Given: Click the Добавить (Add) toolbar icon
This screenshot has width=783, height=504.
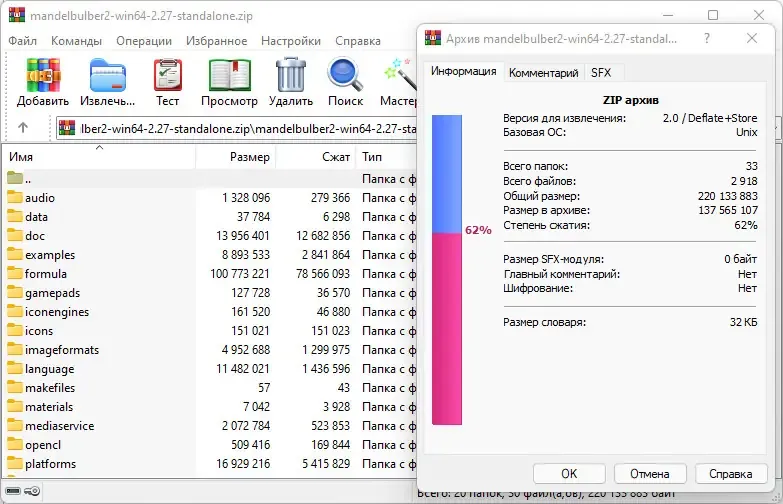Looking at the screenshot, I should pos(43,75).
